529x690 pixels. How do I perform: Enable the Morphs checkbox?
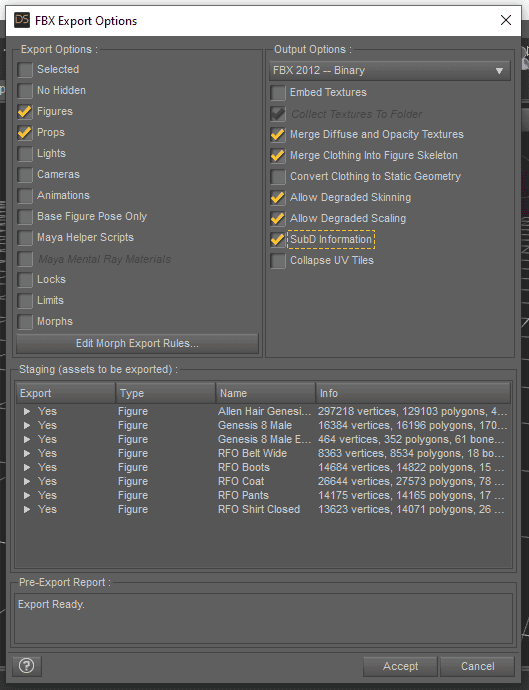[x=25, y=322]
